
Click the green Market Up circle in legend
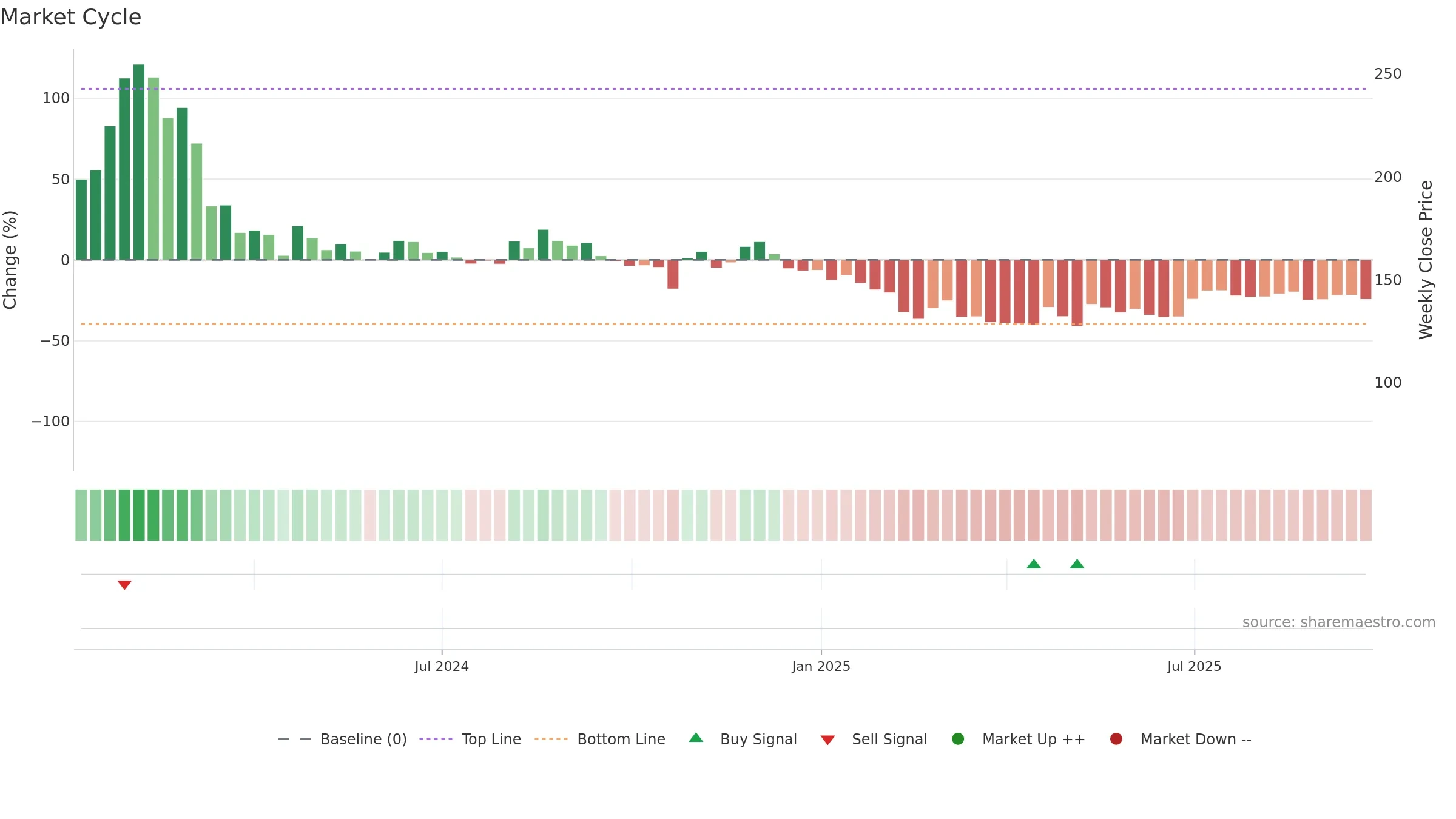958,739
